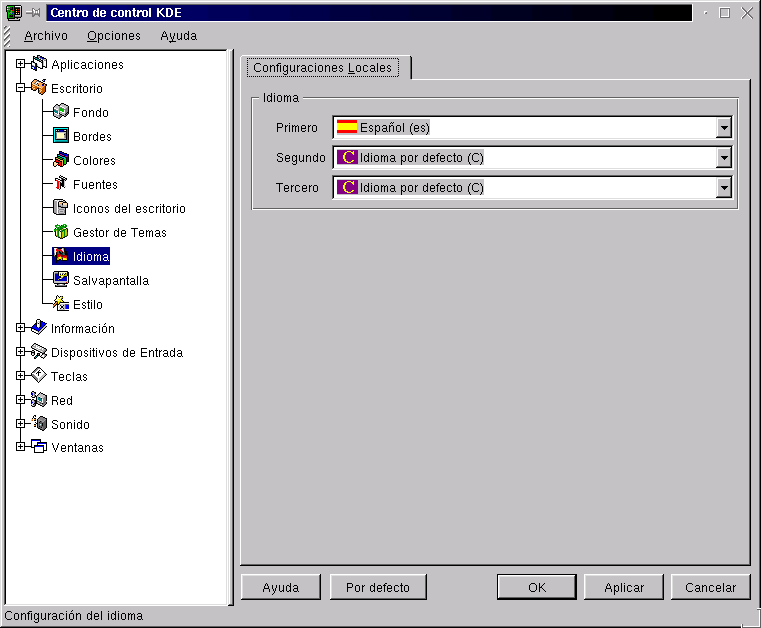Open the Estilo module icon
761x628 pixels.
pos(61,304)
